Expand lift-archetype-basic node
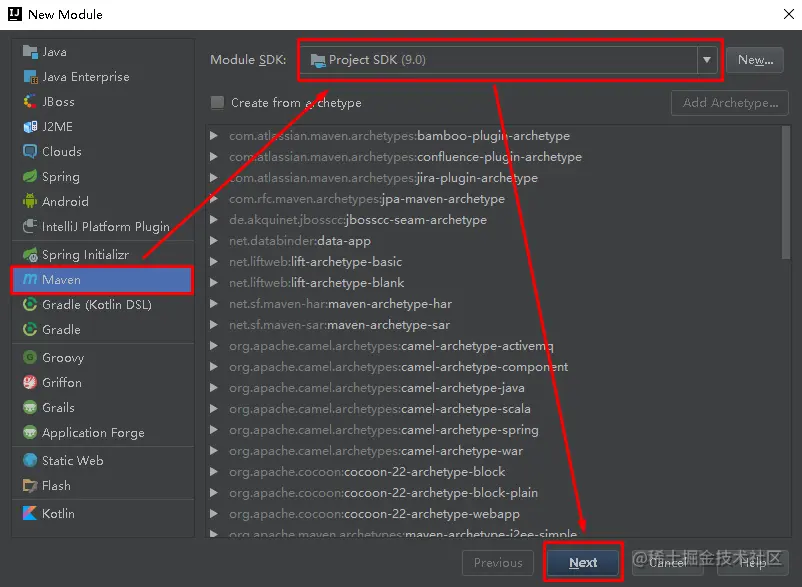Screen dimensions: 802x587 214,261
